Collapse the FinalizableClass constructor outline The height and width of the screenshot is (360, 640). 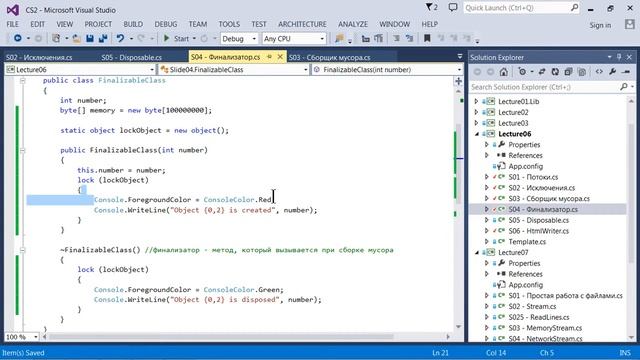(x=23, y=150)
